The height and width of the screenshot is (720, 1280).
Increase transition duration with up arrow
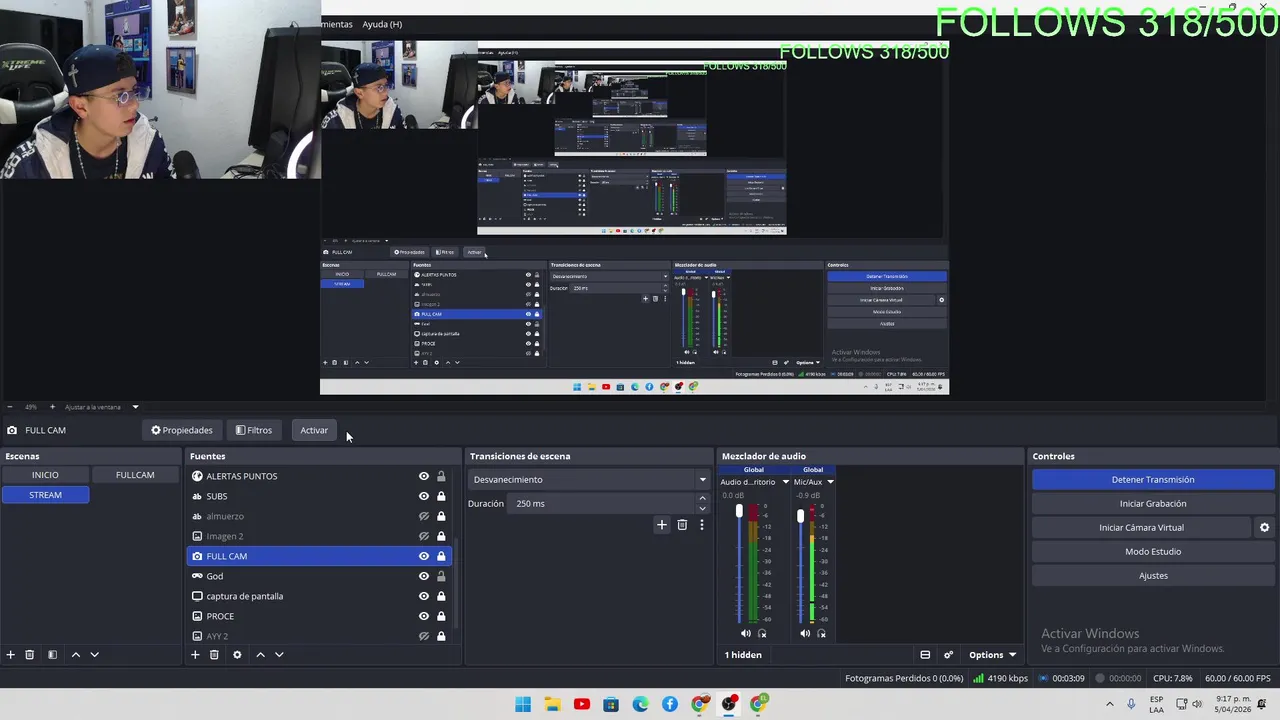click(702, 499)
